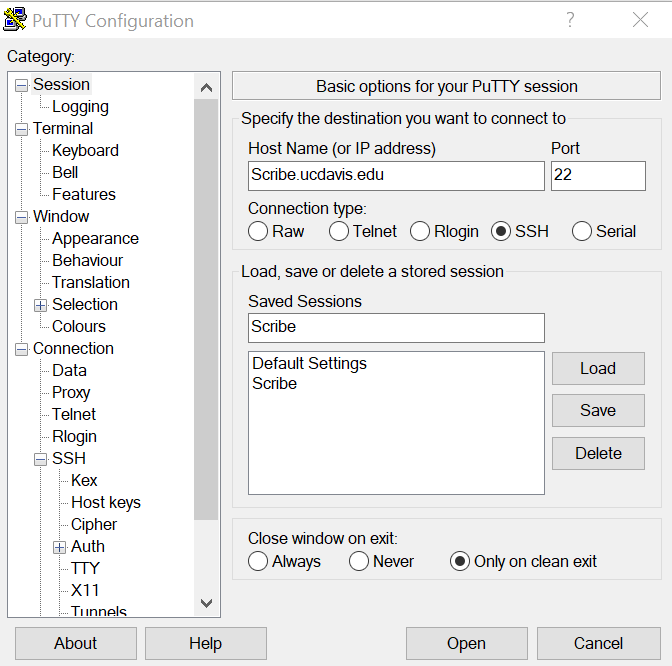Close the PuTTY Configuration window
Image resolution: width=672 pixels, height=666 pixels.
pyautogui.click(x=640, y=20)
